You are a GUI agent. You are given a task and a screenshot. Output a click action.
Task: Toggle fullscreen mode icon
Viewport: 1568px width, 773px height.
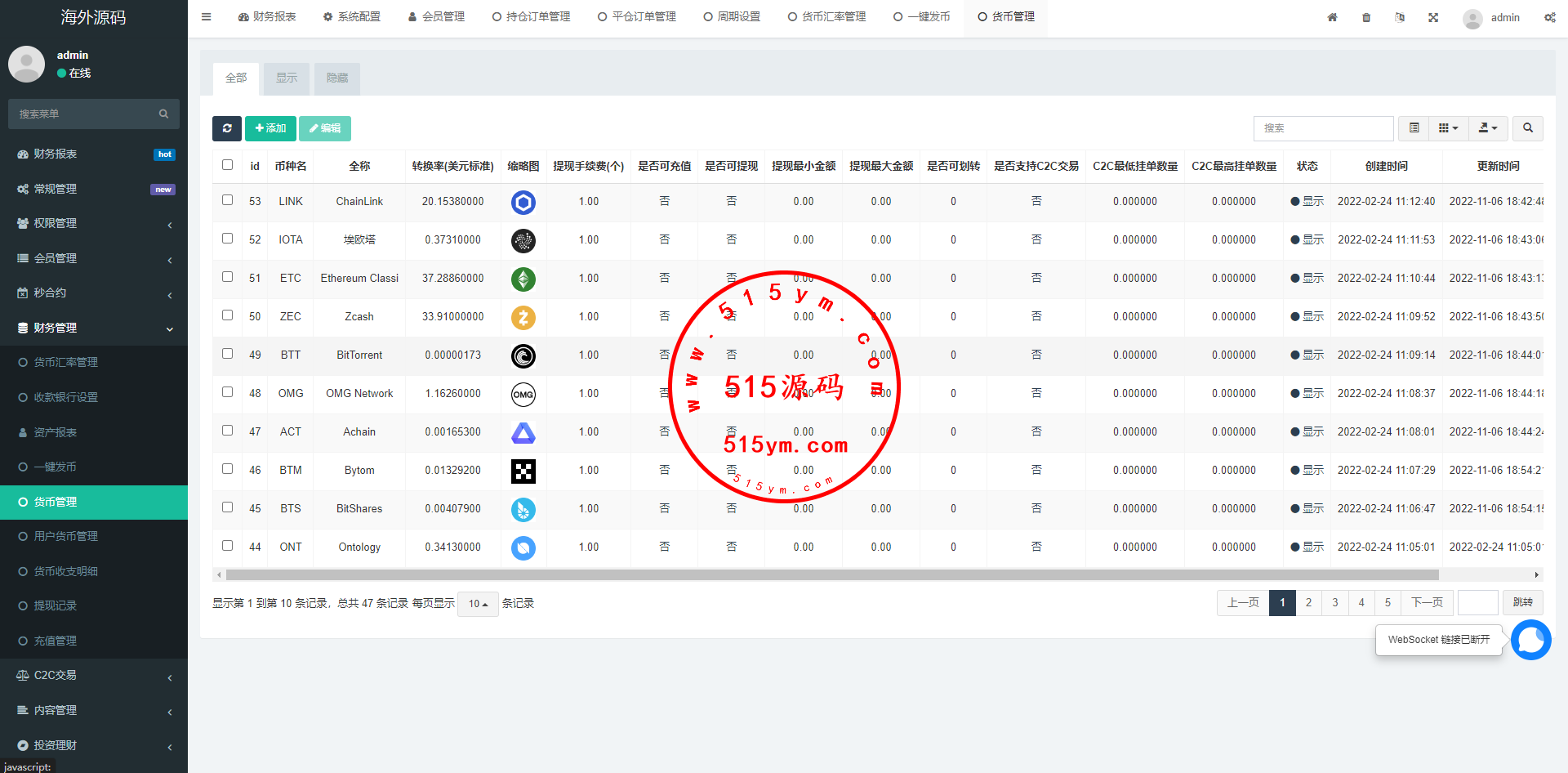[x=1433, y=17]
